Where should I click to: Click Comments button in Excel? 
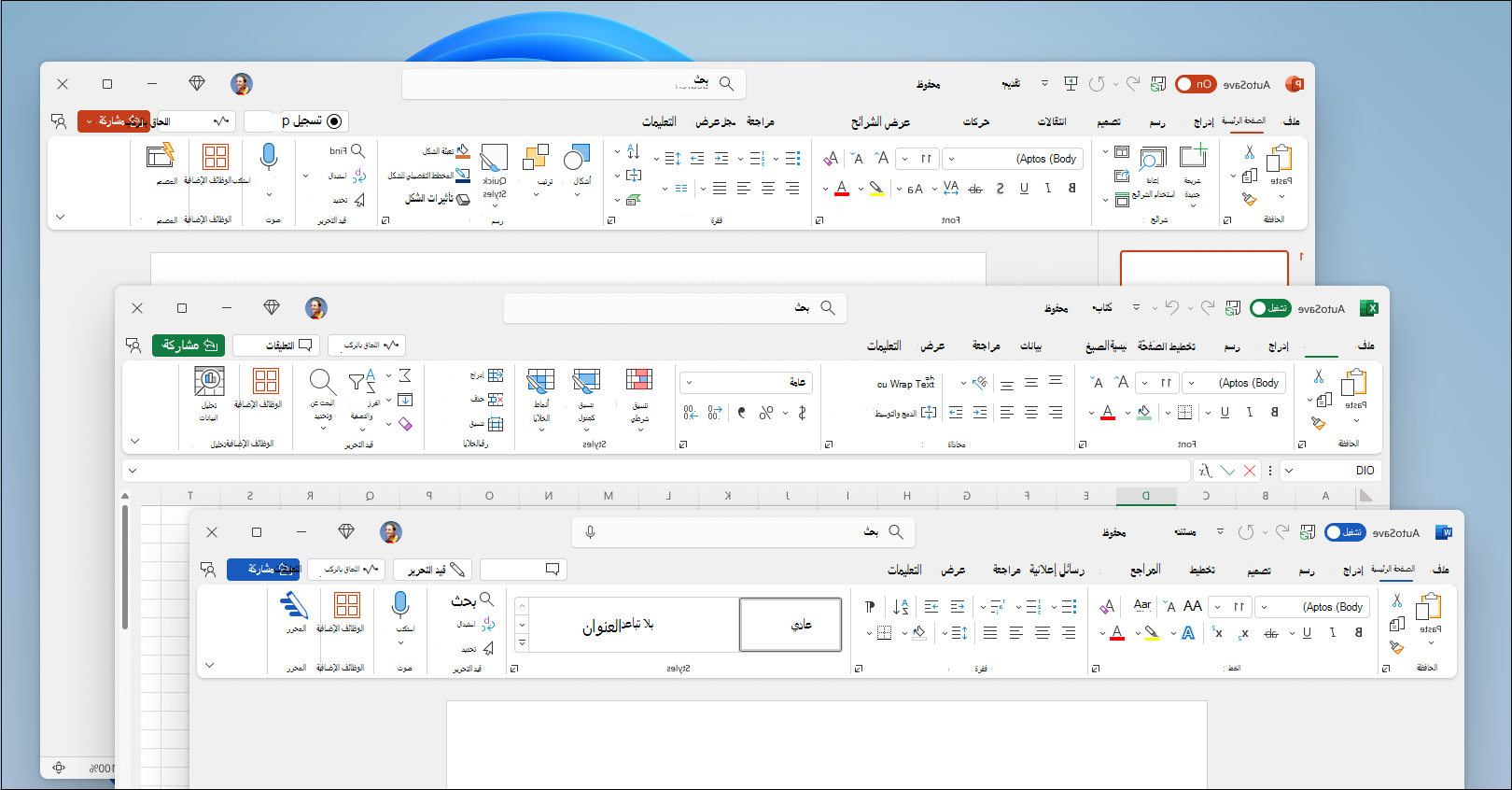(x=276, y=346)
